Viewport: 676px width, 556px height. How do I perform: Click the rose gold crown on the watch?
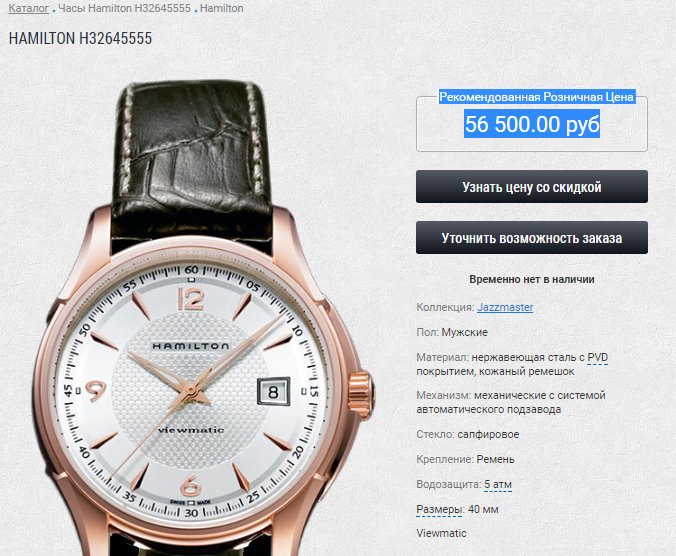tap(360, 395)
